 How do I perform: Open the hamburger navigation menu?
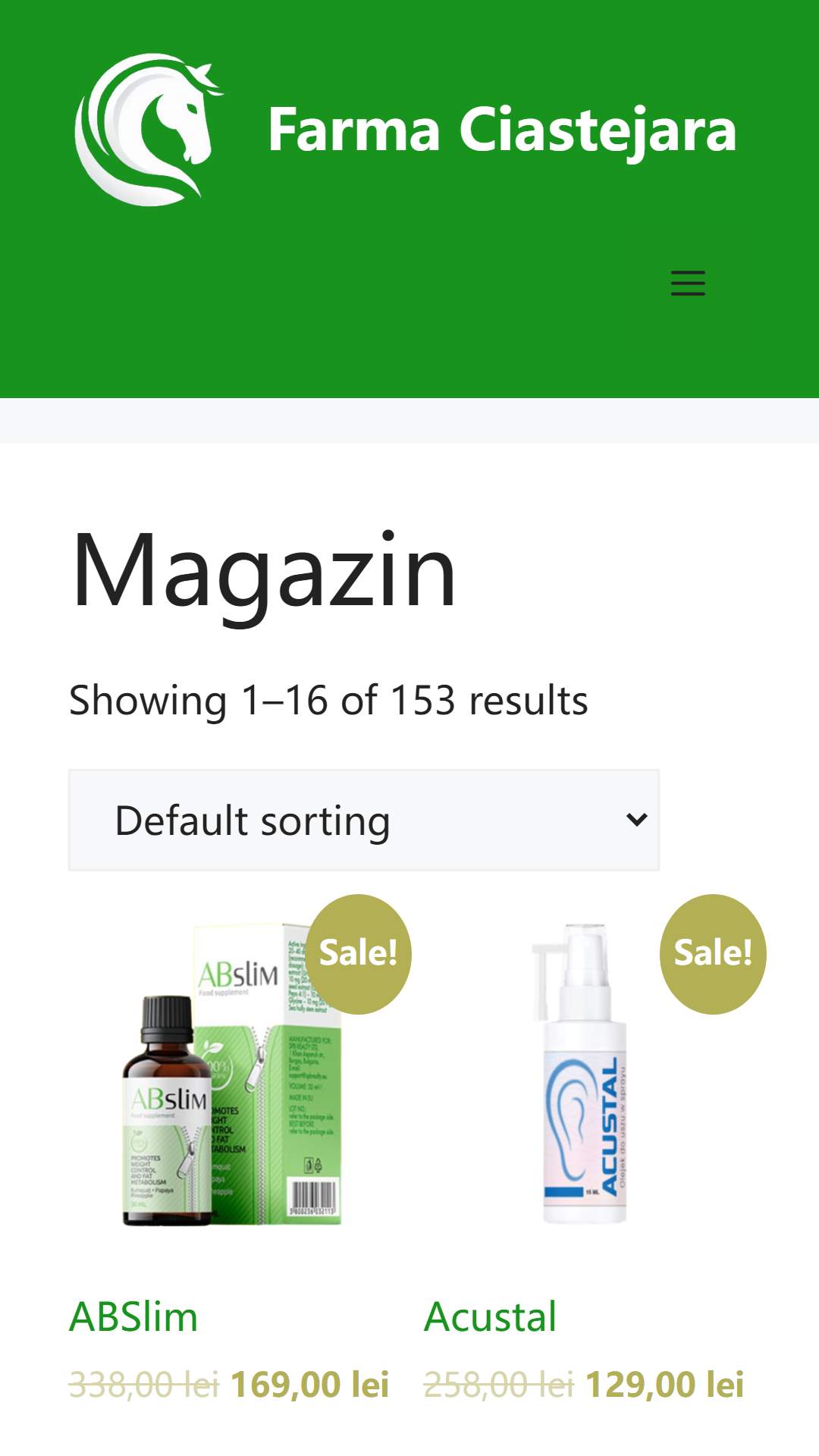(688, 283)
